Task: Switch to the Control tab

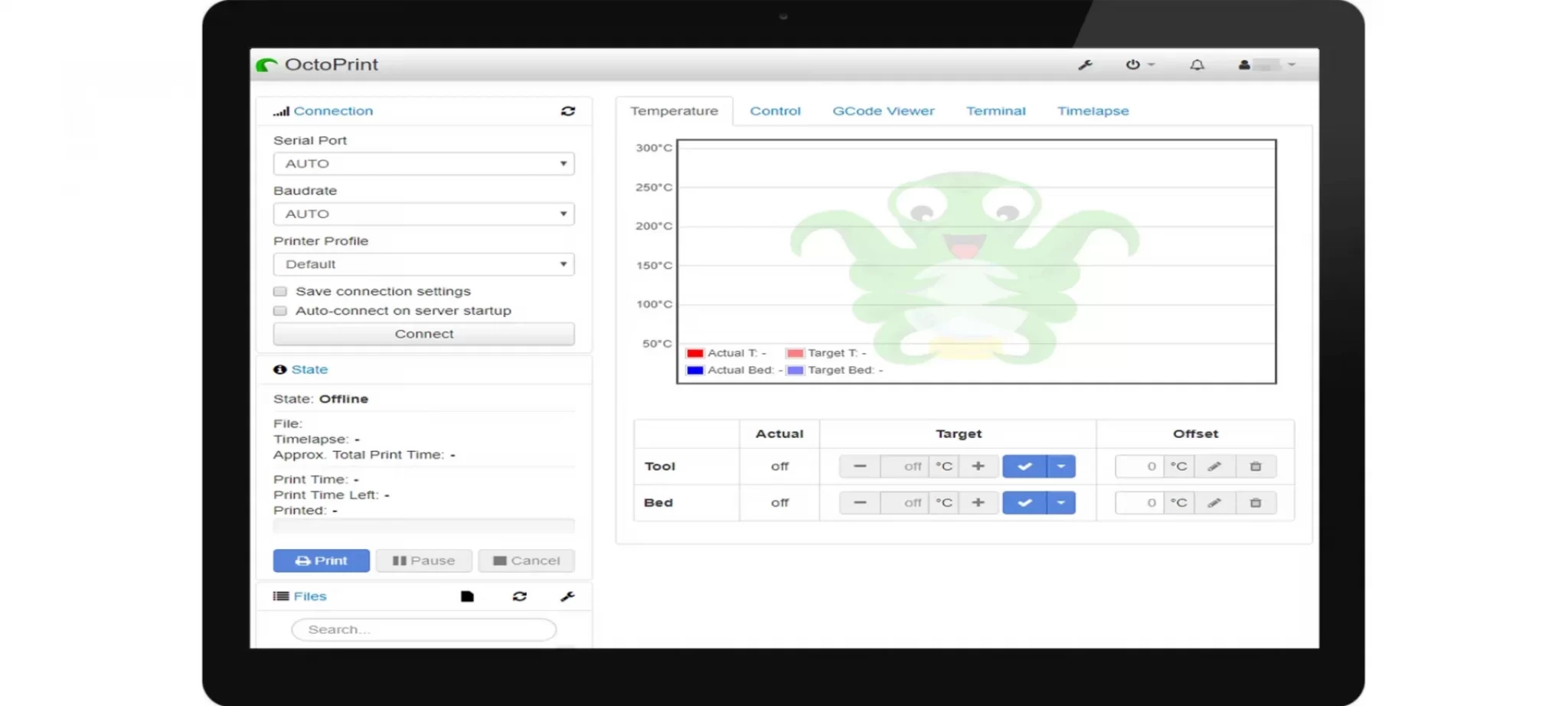Action: (x=775, y=111)
